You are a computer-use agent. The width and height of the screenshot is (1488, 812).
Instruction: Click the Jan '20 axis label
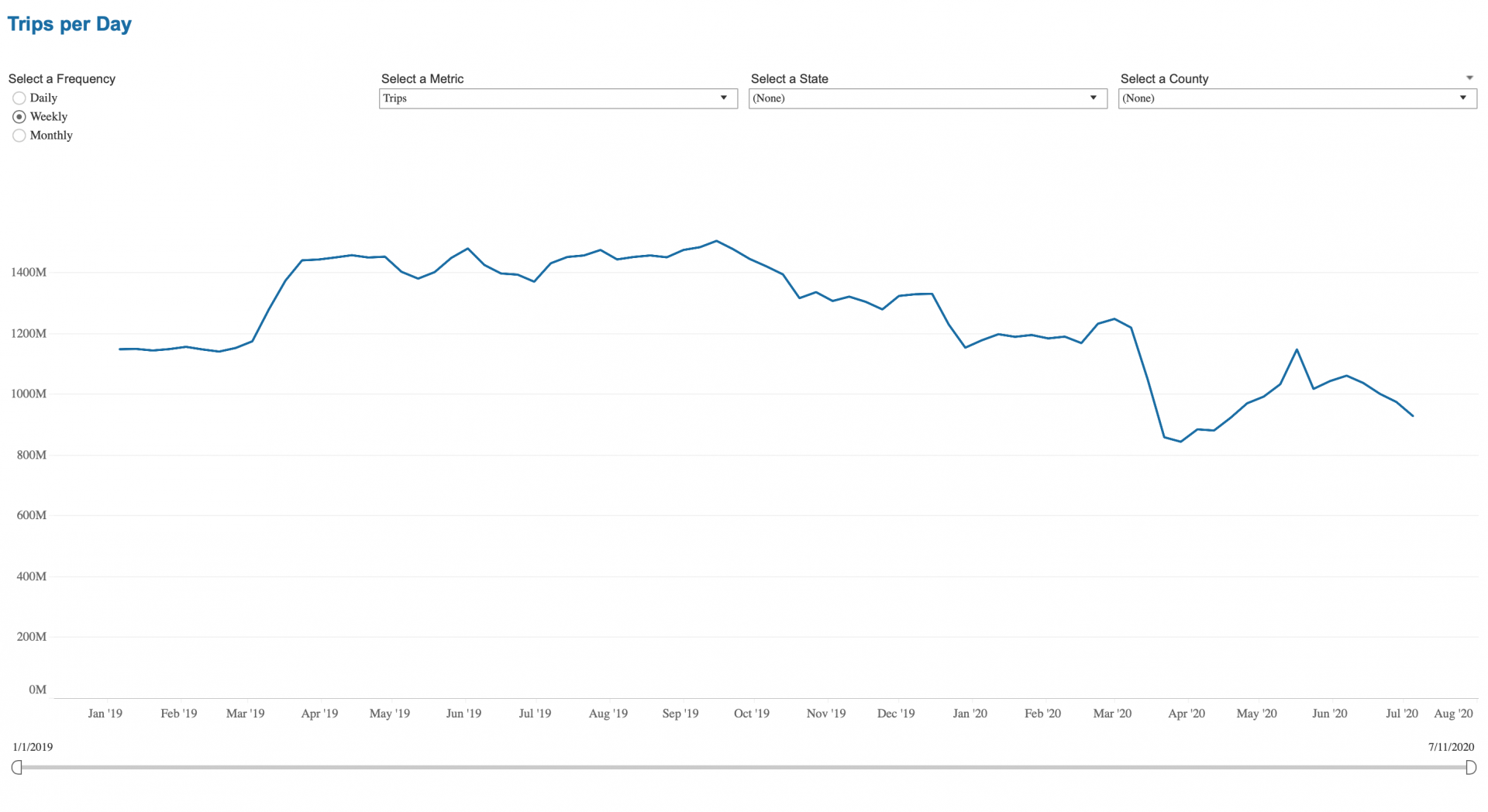(970, 714)
